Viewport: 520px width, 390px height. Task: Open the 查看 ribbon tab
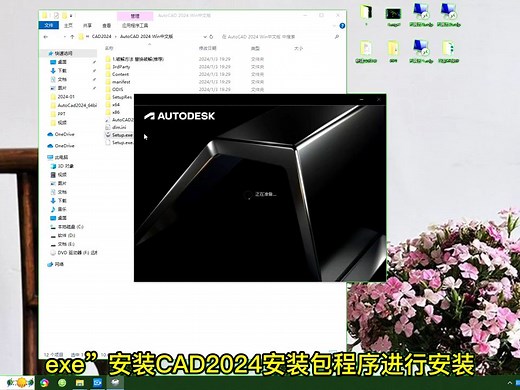[x=107, y=25]
